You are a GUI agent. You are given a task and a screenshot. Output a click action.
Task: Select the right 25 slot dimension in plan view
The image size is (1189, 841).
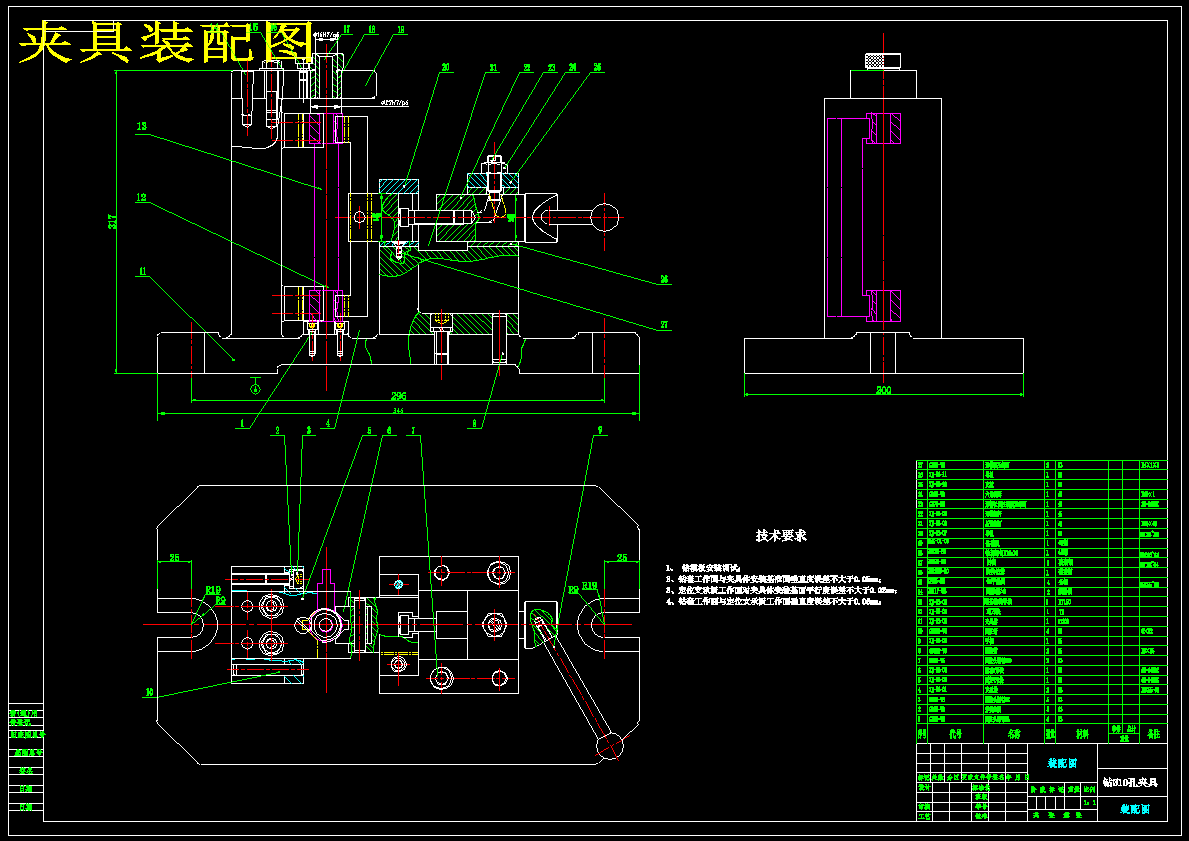click(x=622, y=557)
